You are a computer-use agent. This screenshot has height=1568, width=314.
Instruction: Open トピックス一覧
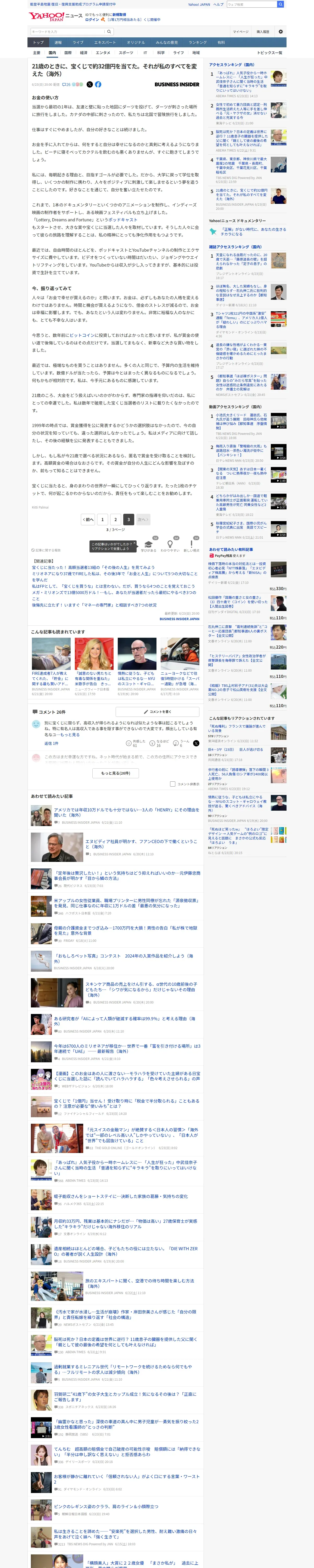click(x=270, y=53)
